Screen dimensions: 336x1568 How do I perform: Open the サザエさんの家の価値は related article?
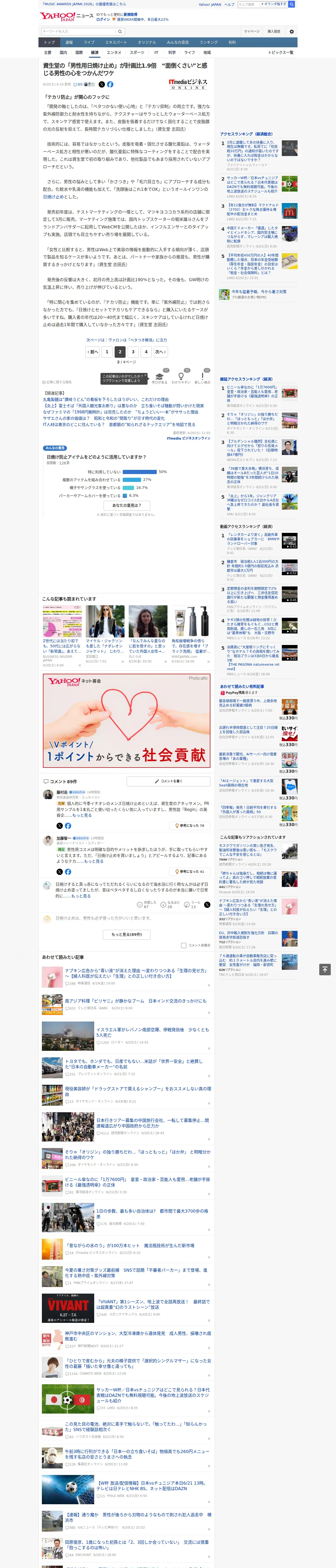[104, 418]
